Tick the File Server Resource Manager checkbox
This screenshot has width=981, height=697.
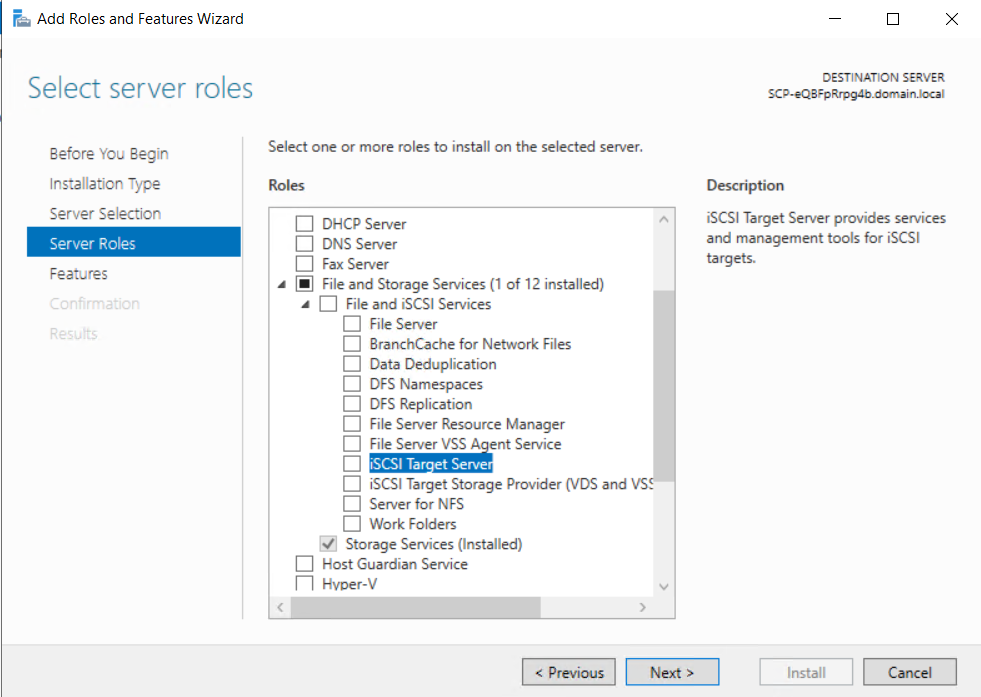352,424
